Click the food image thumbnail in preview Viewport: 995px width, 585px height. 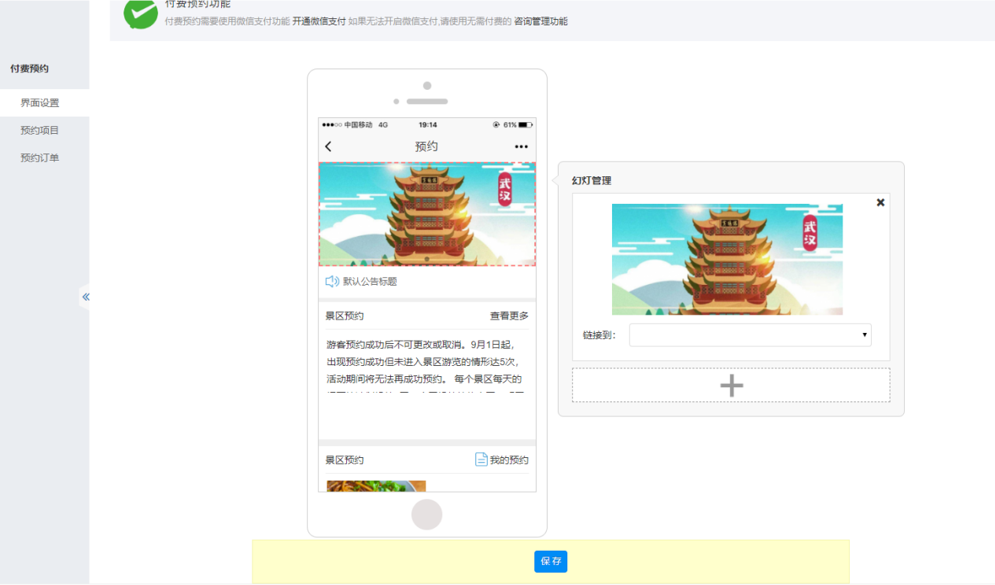[x=376, y=486]
